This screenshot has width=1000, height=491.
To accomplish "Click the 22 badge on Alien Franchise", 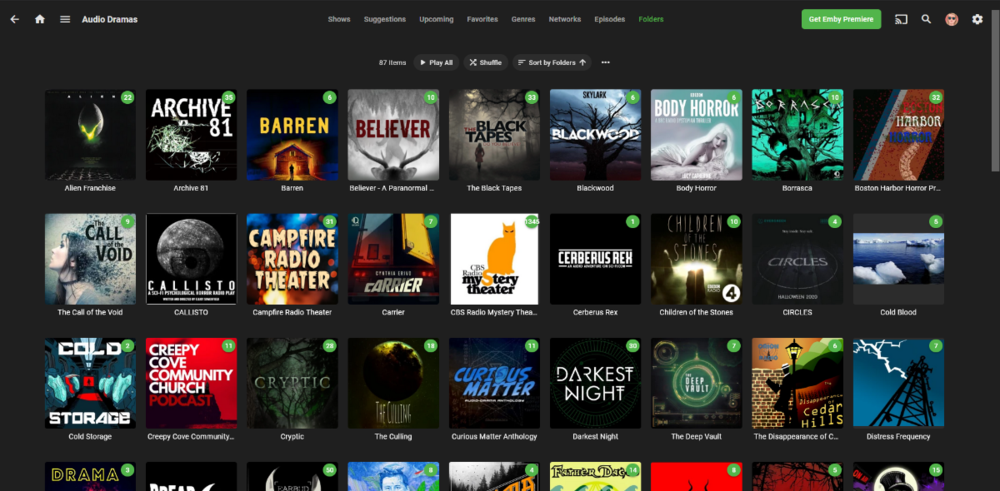I will (128, 98).
